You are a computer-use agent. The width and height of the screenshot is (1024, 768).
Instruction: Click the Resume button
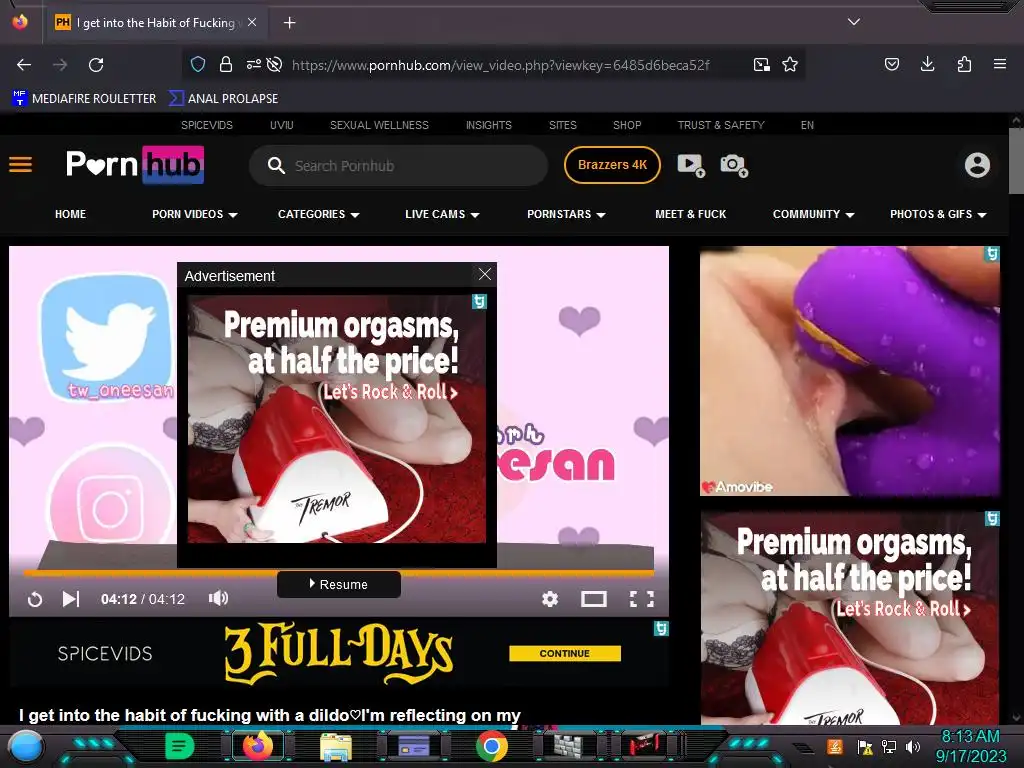[338, 584]
